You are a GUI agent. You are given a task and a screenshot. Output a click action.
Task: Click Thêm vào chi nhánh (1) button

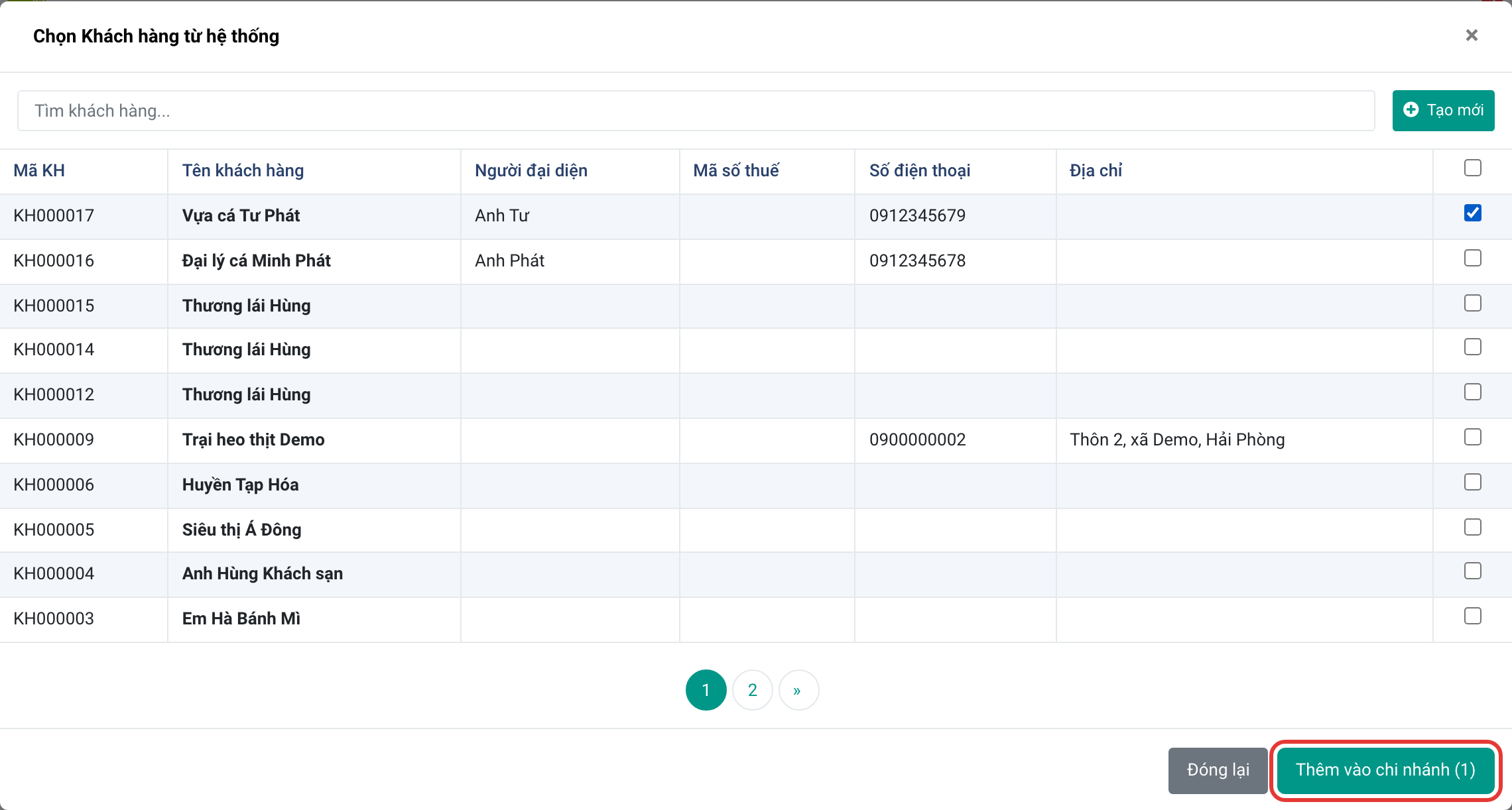pos(1385,770)
